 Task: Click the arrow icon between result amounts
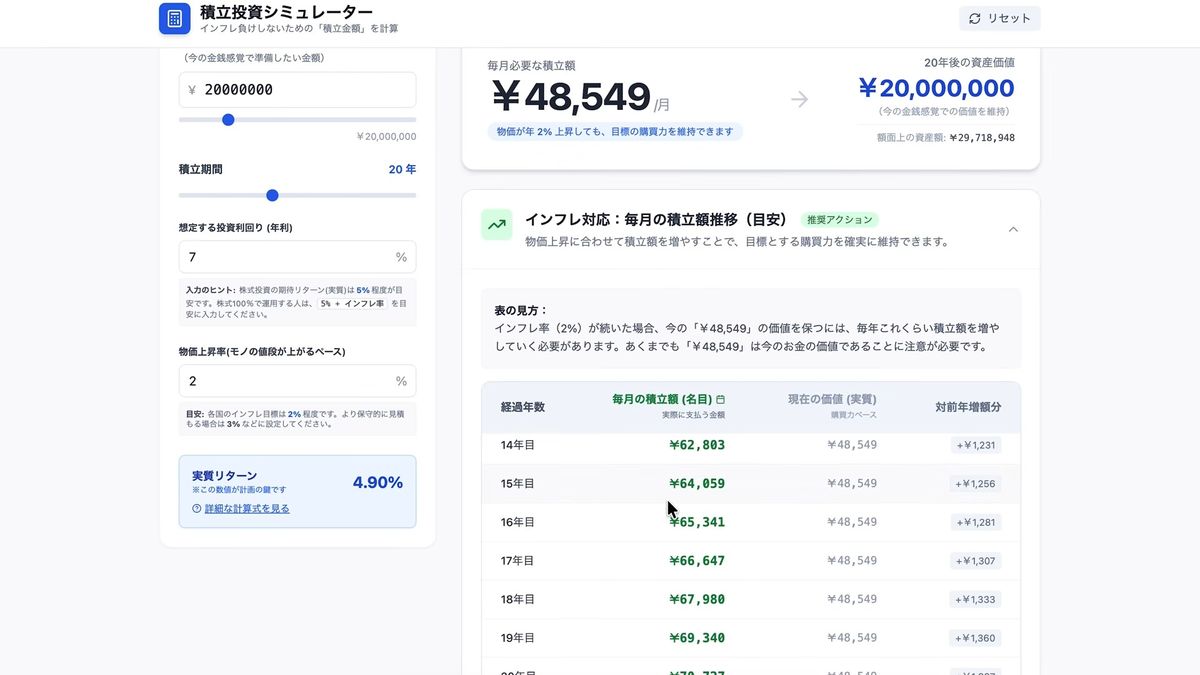799,99
